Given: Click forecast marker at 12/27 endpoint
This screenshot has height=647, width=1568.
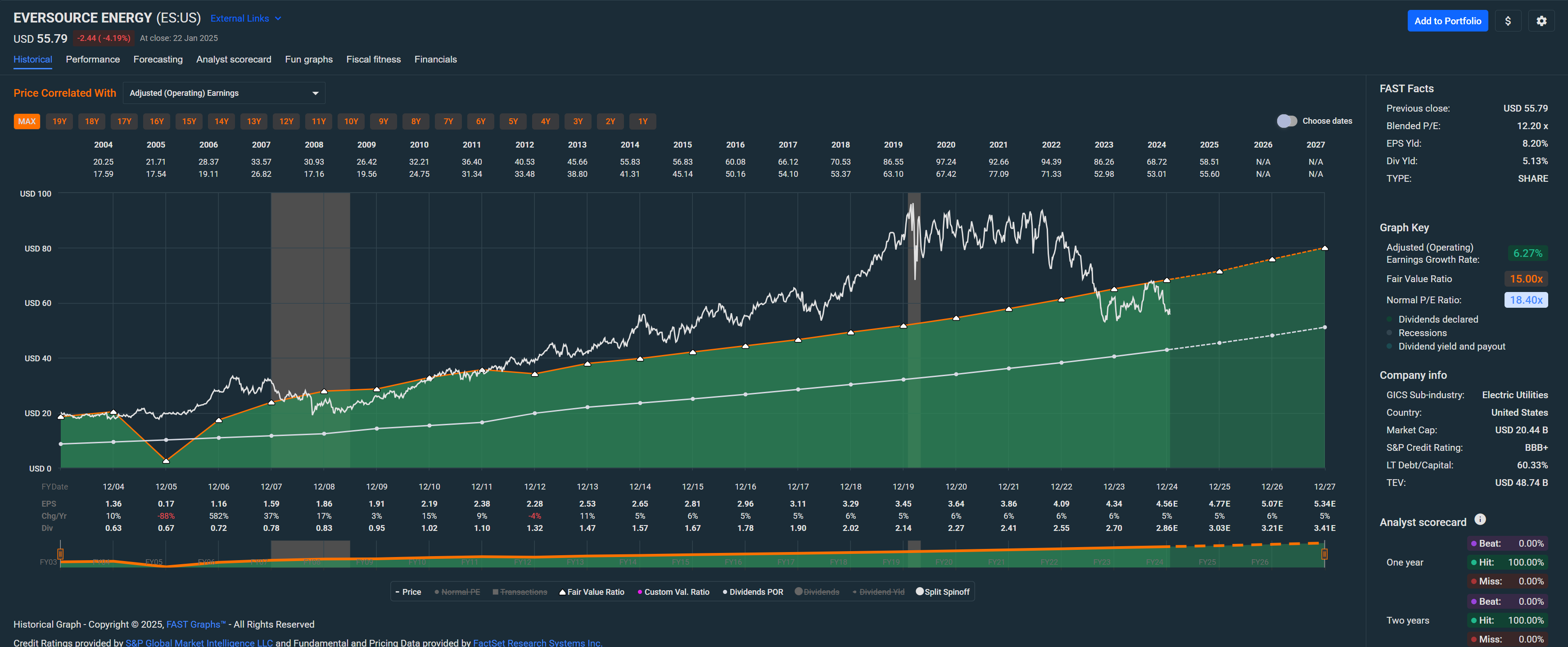Looking at the screenshot, I should [1324, 248].
